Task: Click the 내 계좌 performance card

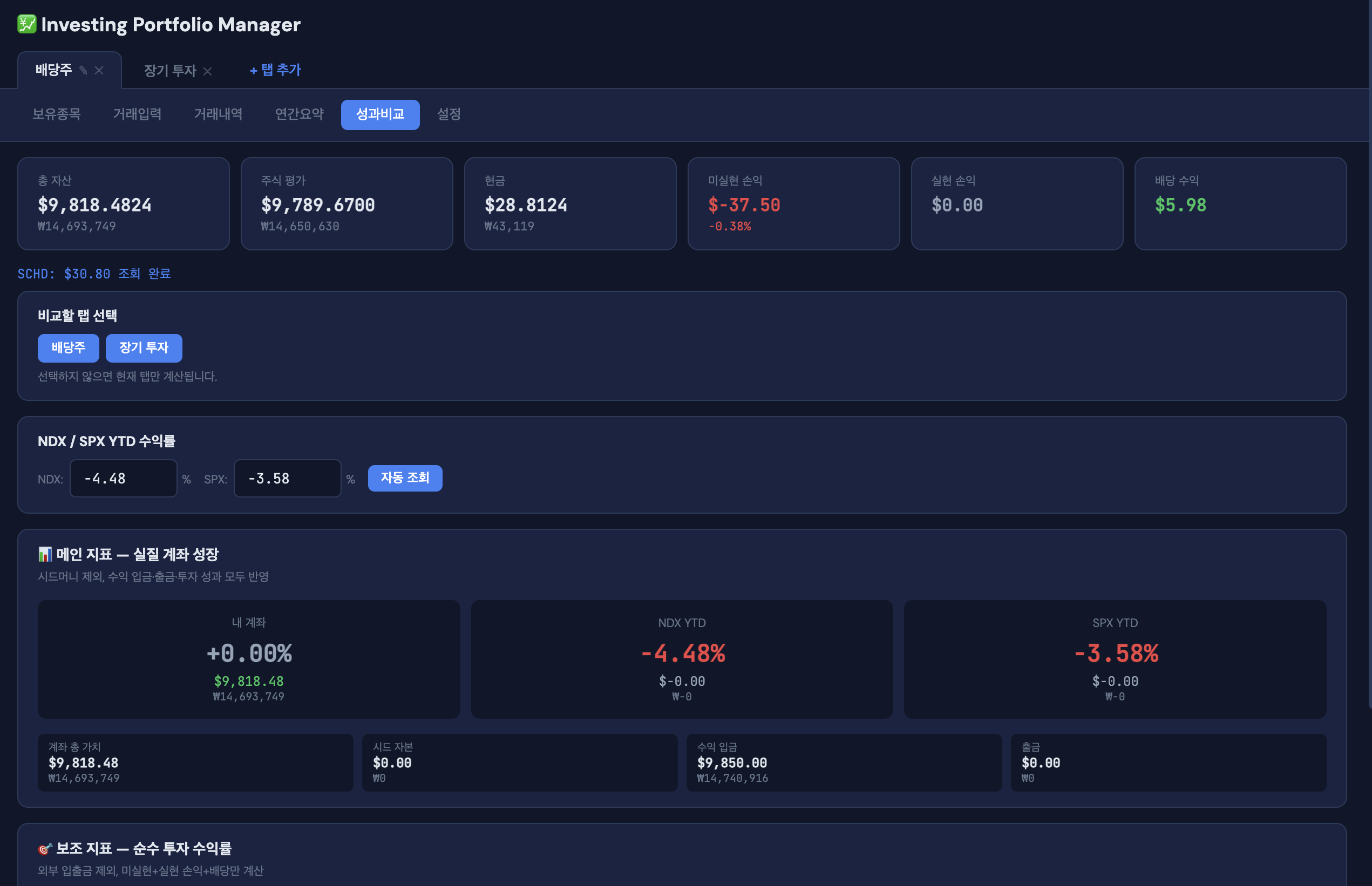Action: (x=249, y=659)
